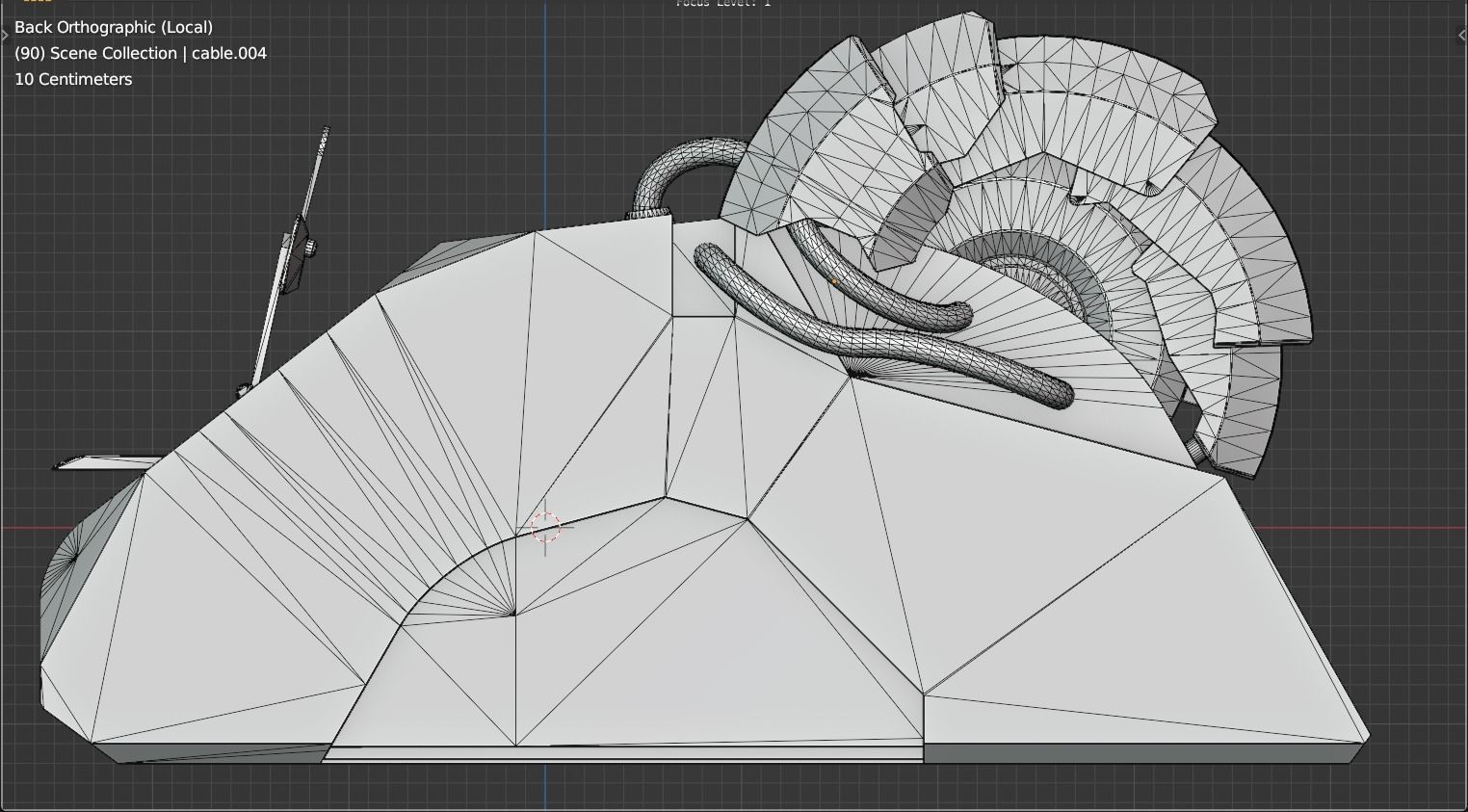Screen dimensions: 1468x812
Task: Click the '10 Centimeters' grid scale text
Action: click(73, 79)
